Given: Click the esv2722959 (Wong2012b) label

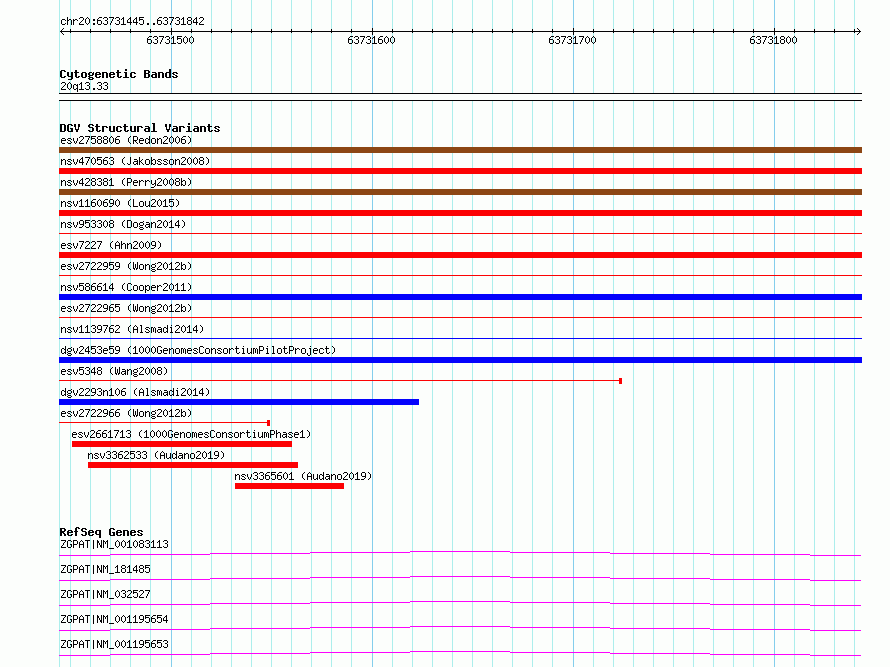Looking at the screenshot, I should 126,266.
